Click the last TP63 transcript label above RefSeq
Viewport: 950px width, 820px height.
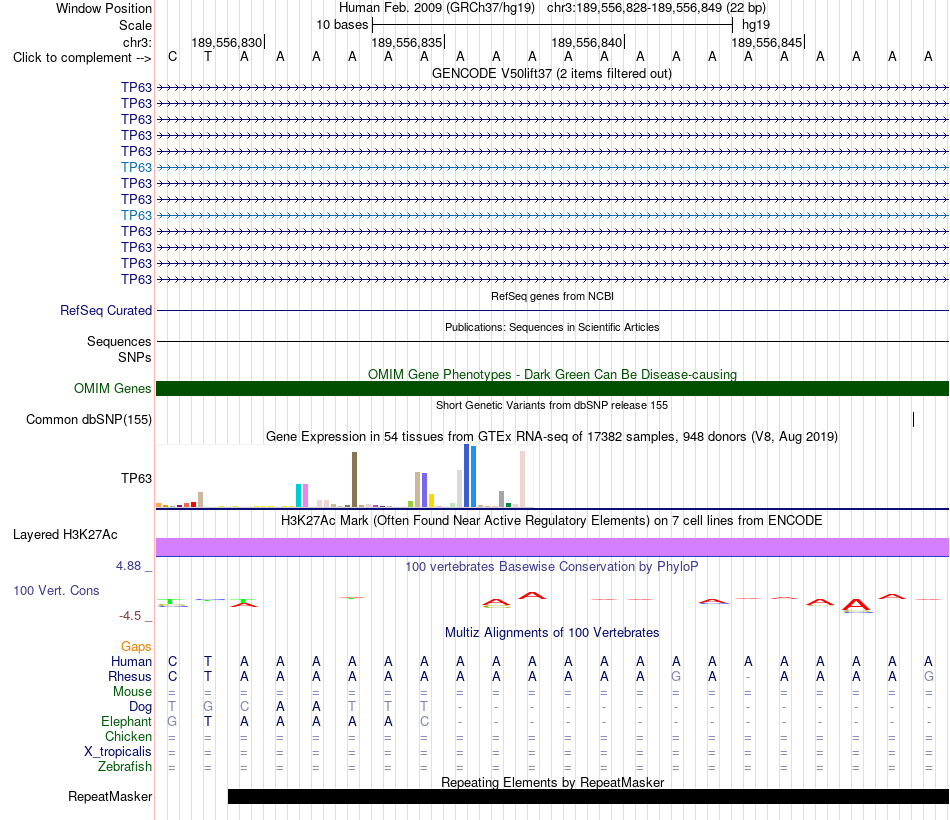pos(136,279)
